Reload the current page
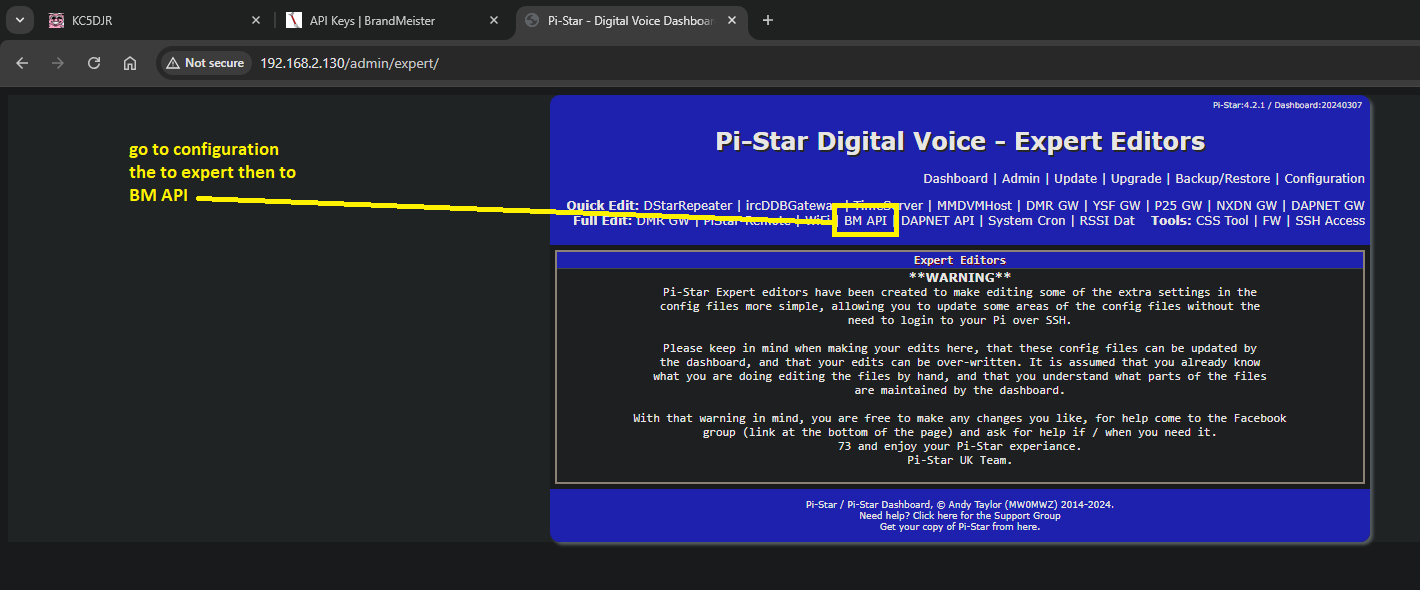 pos(94,63)
